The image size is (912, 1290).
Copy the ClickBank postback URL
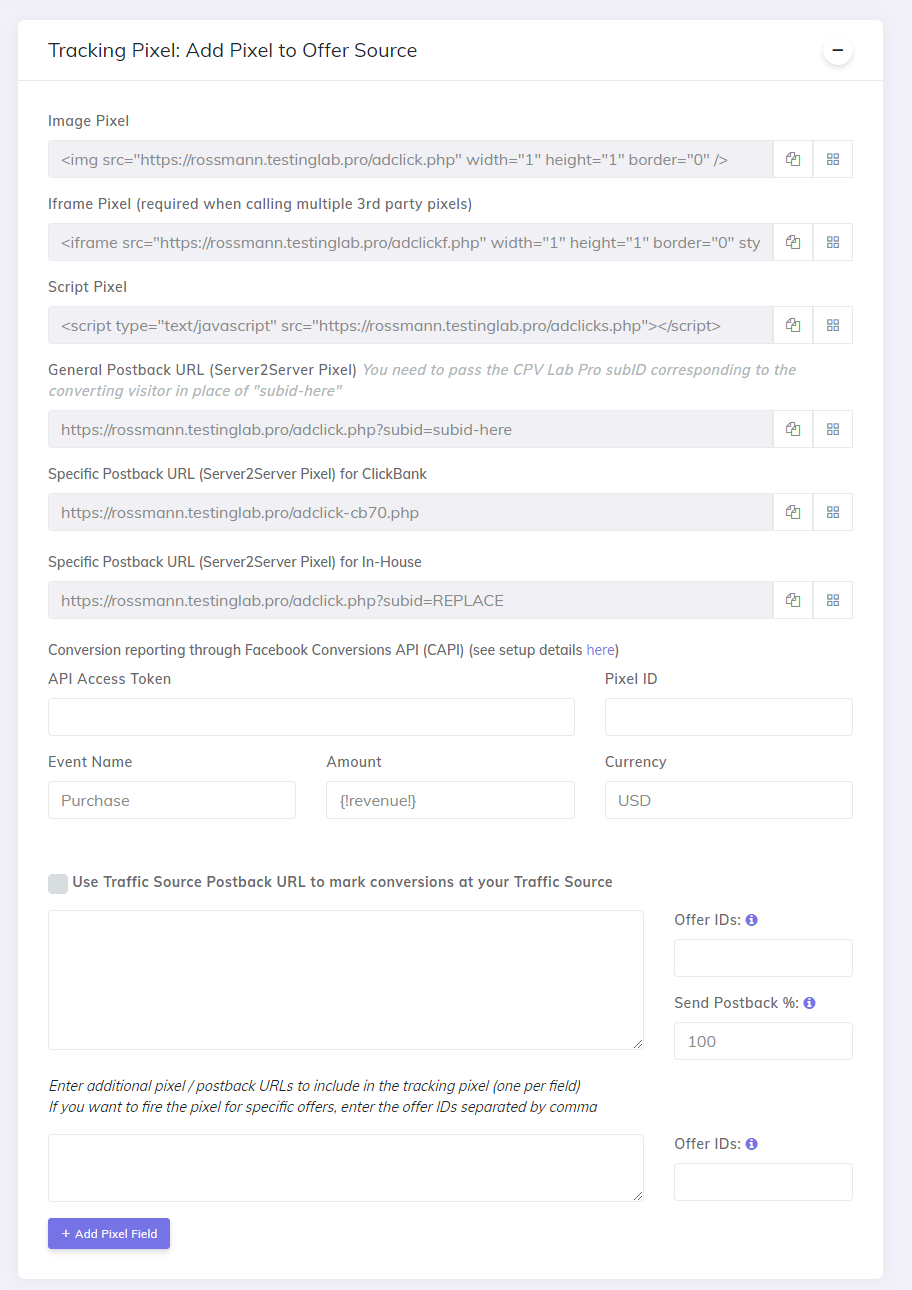(793, 512)
